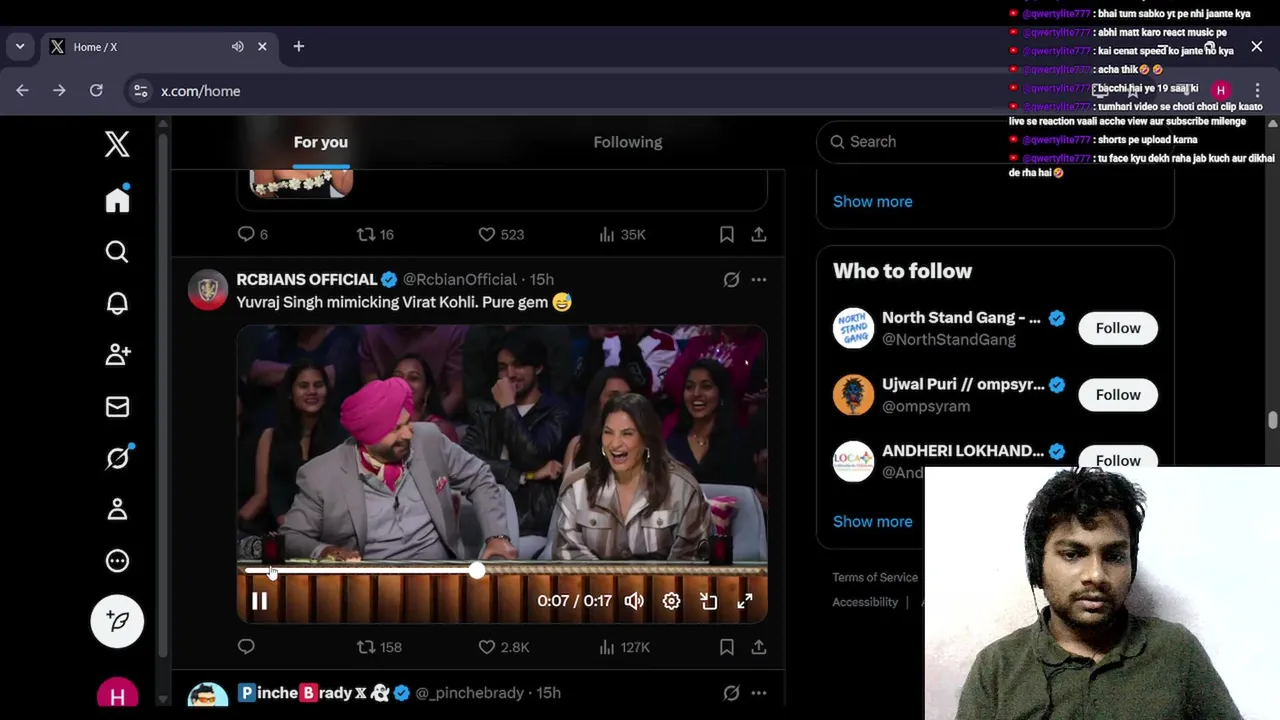Switch to the For you tab
The width and height of the screenshot is (1280, 720).
pos(321,142)
